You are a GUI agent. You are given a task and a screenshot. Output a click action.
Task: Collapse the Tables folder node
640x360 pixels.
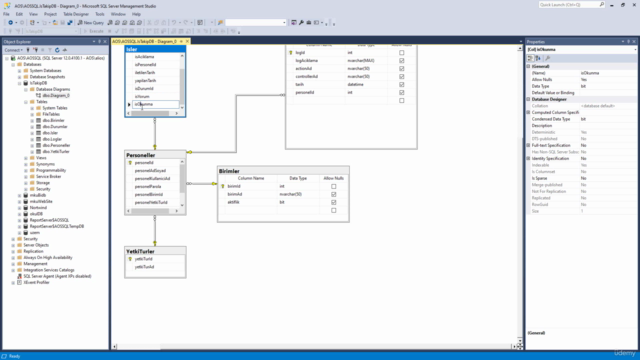(x=26, y=102)
